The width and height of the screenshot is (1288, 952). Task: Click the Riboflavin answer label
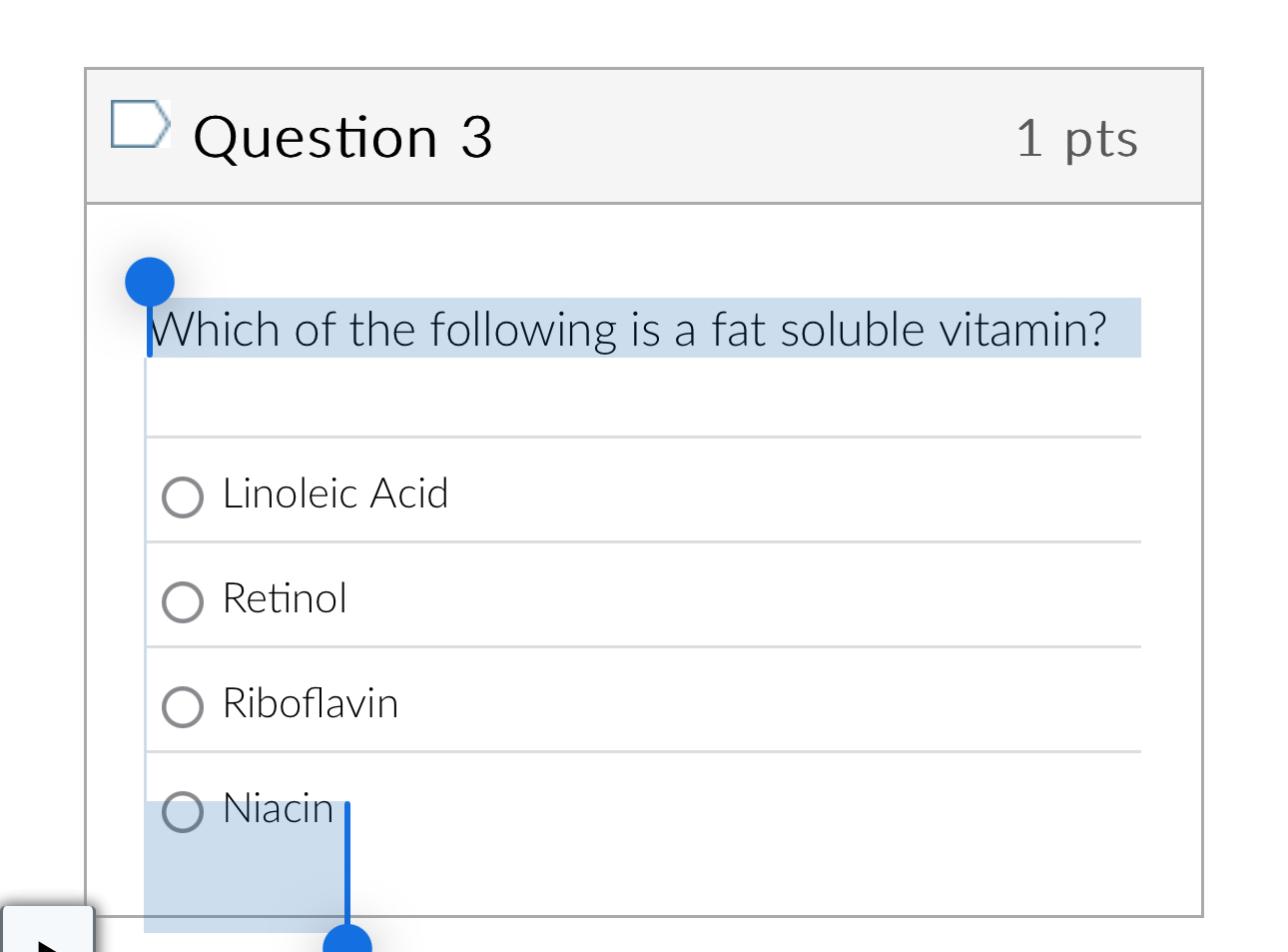tap(310, 704)
